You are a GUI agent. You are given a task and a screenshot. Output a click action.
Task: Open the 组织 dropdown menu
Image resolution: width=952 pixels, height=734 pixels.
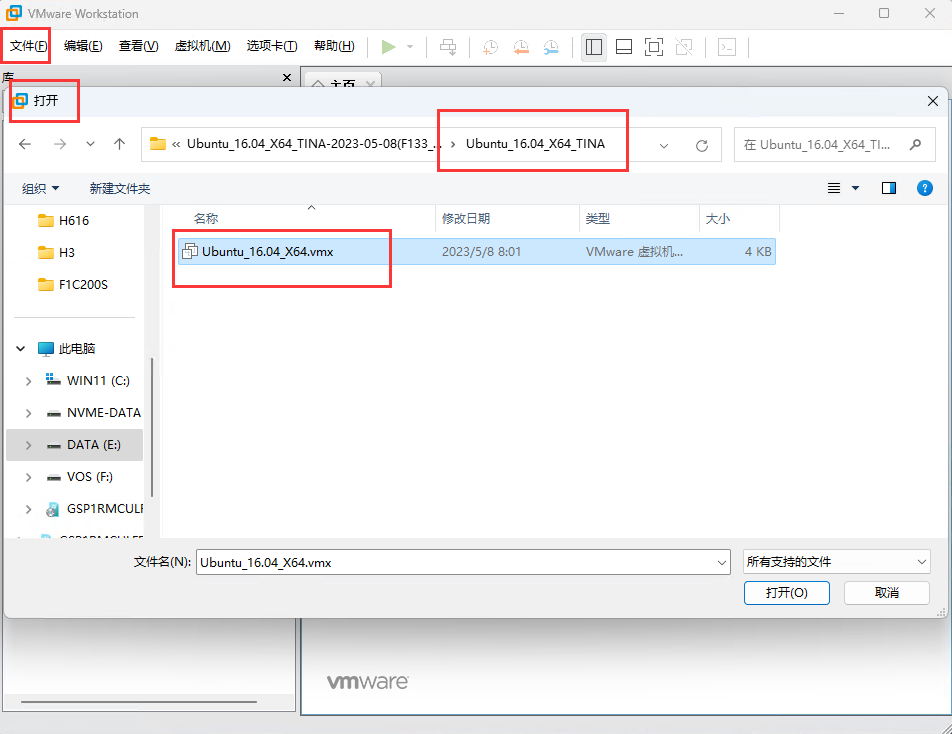tap(41, 188)
